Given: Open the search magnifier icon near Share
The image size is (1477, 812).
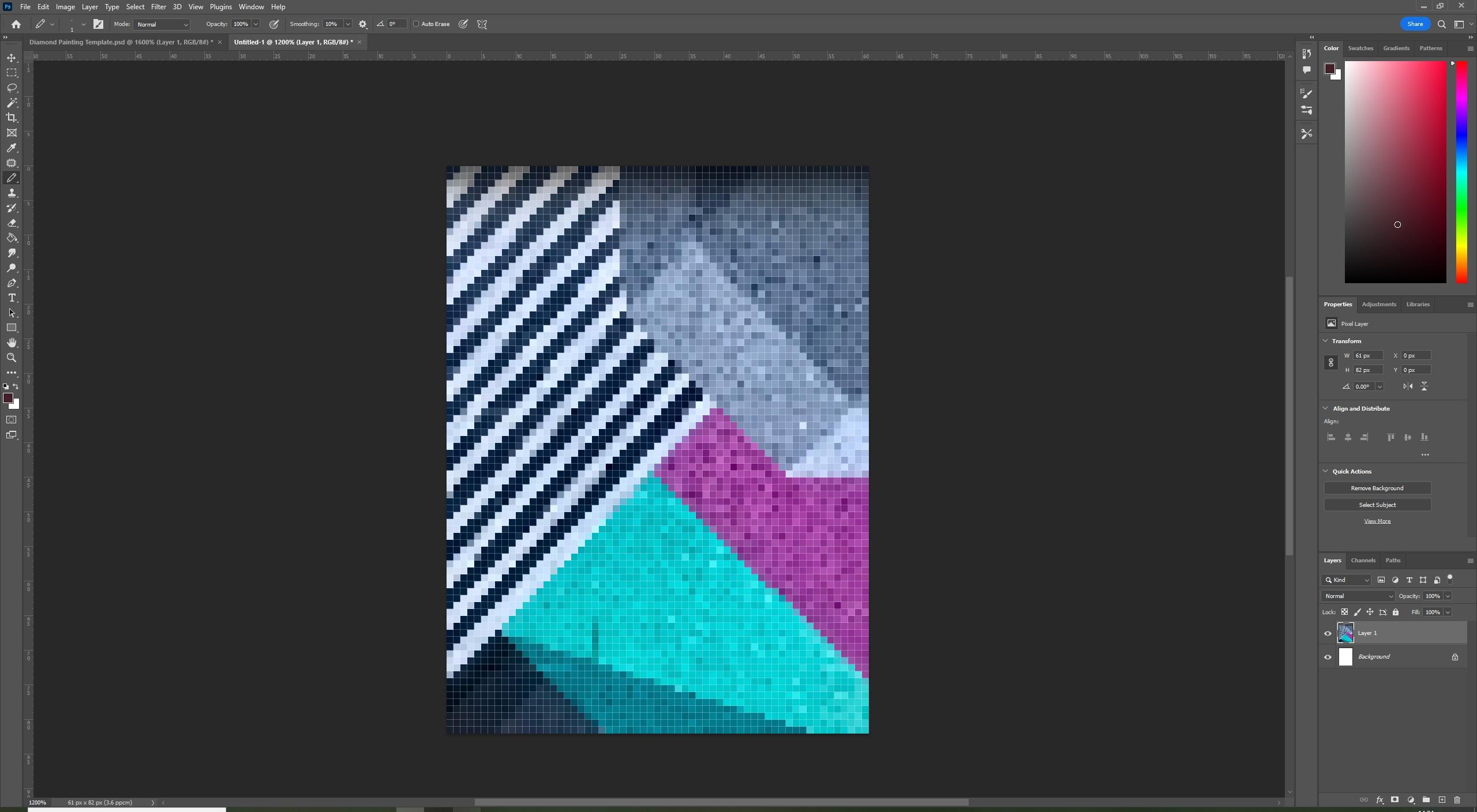Looking at the screenshot, I should (1441, 24).
